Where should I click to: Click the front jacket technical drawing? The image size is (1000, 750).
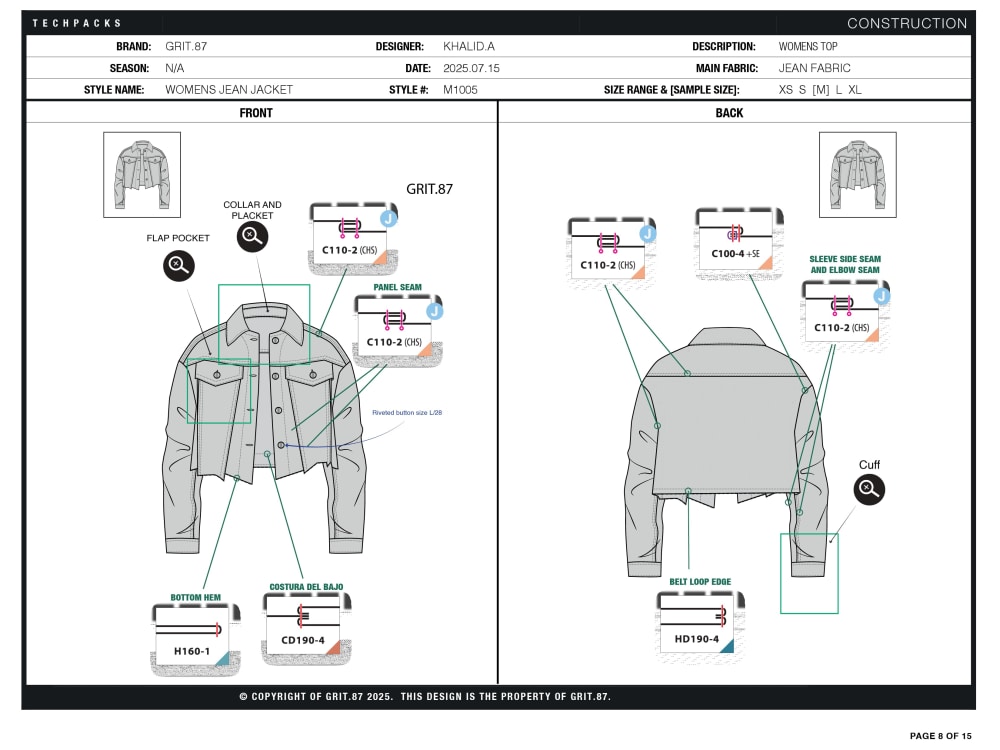point(264,429)
